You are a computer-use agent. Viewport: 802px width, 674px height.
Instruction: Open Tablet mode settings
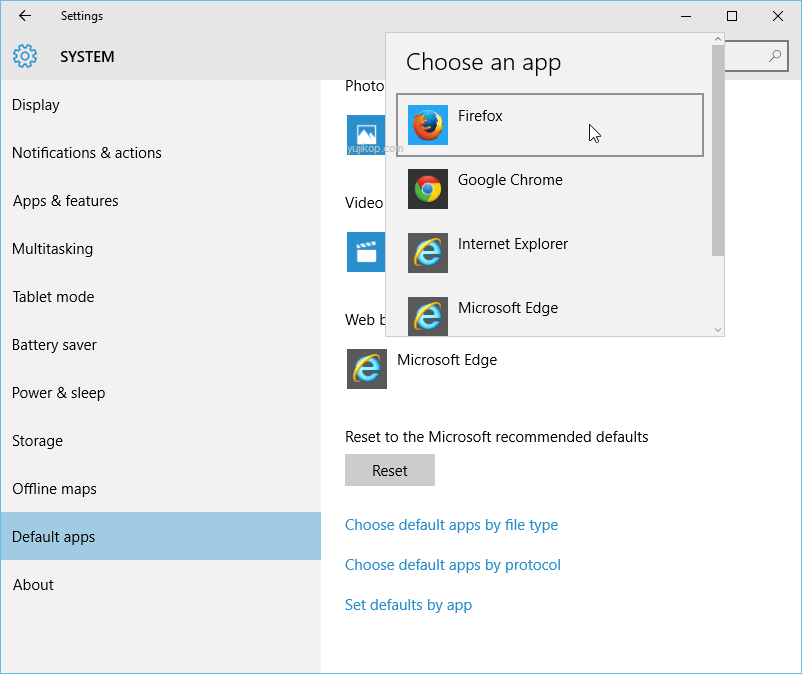coord(161,297)
